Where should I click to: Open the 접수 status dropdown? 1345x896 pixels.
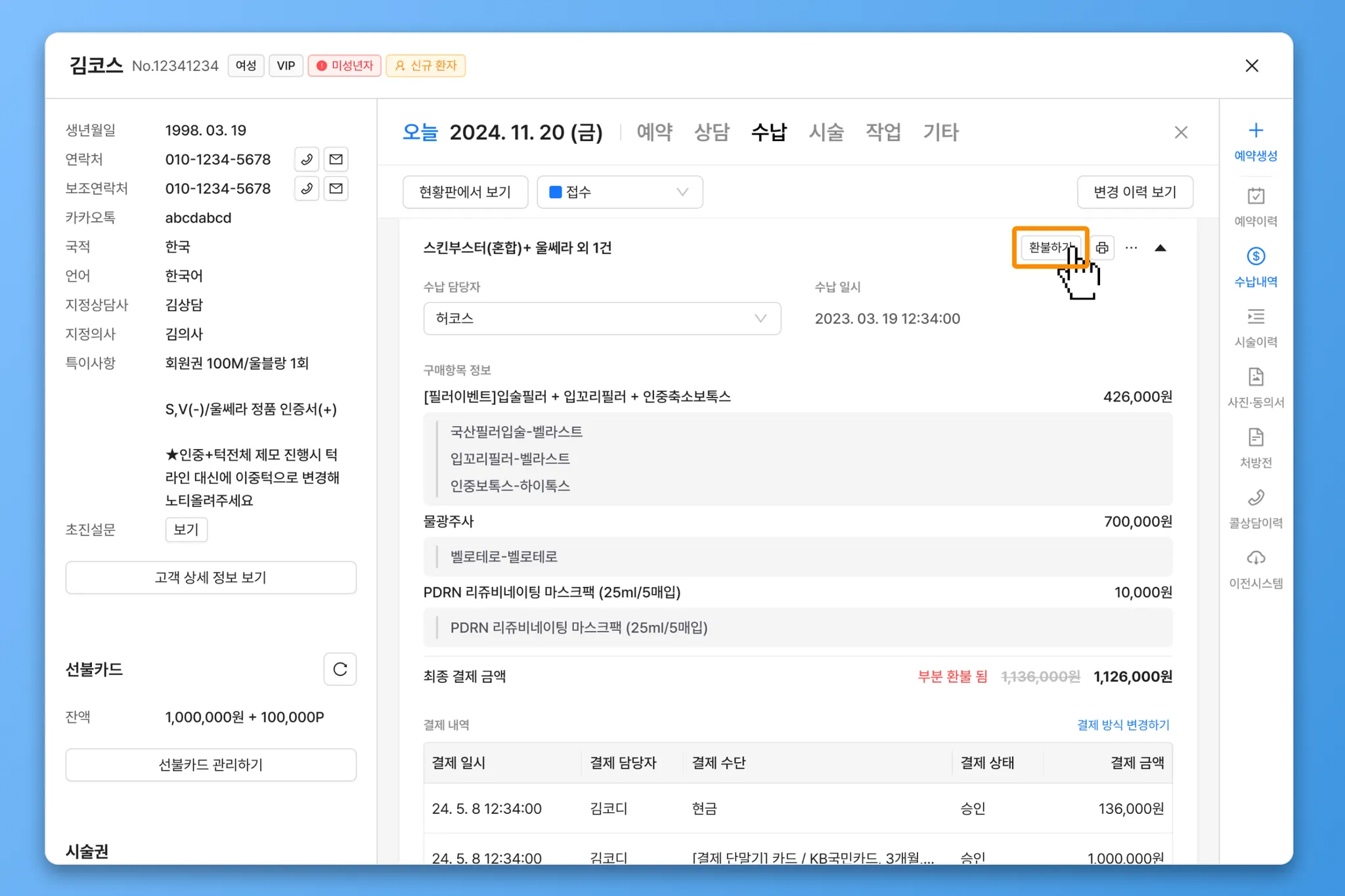619,192
